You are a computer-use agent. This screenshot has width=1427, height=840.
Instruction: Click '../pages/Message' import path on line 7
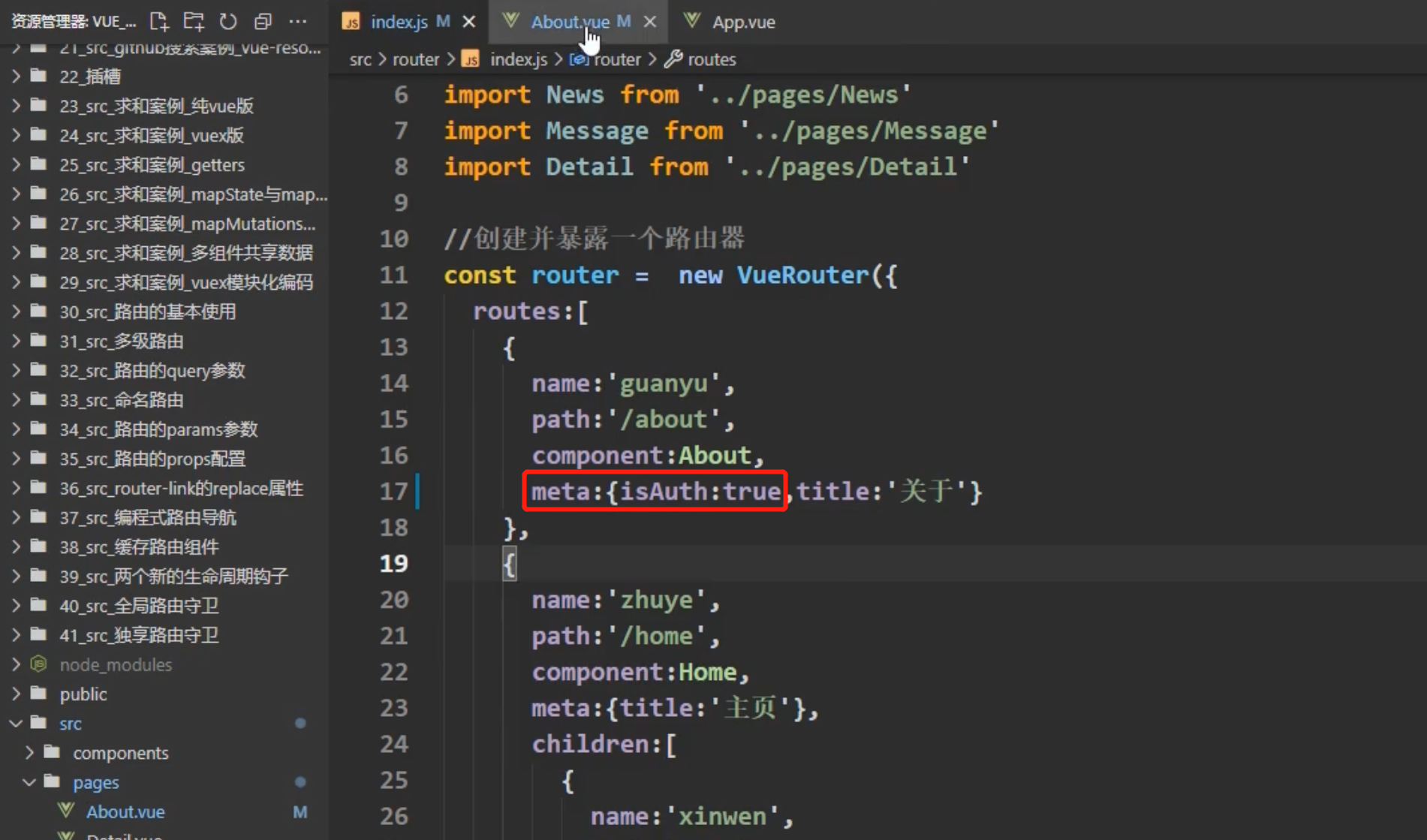[x=869, y=131]
